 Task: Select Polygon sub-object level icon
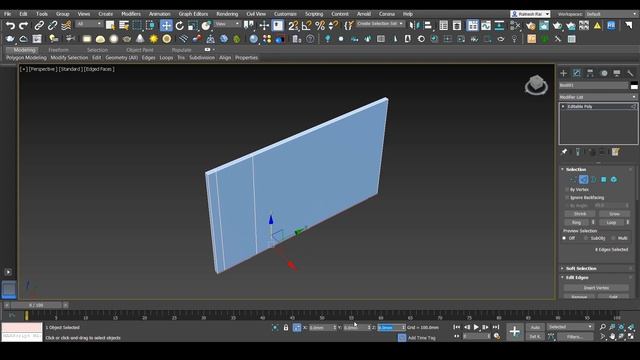(x=604, y=180)
